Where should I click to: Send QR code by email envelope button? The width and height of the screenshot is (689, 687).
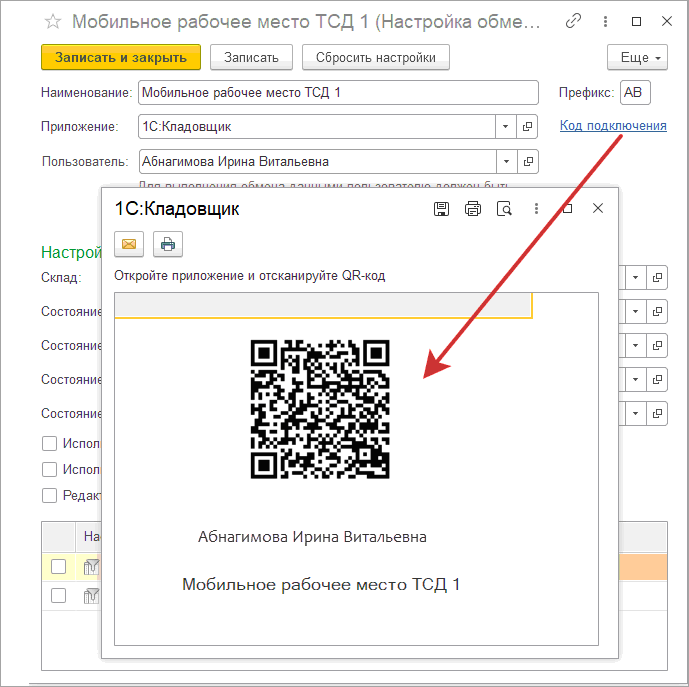pyautogui.click(x=129, y=244)
